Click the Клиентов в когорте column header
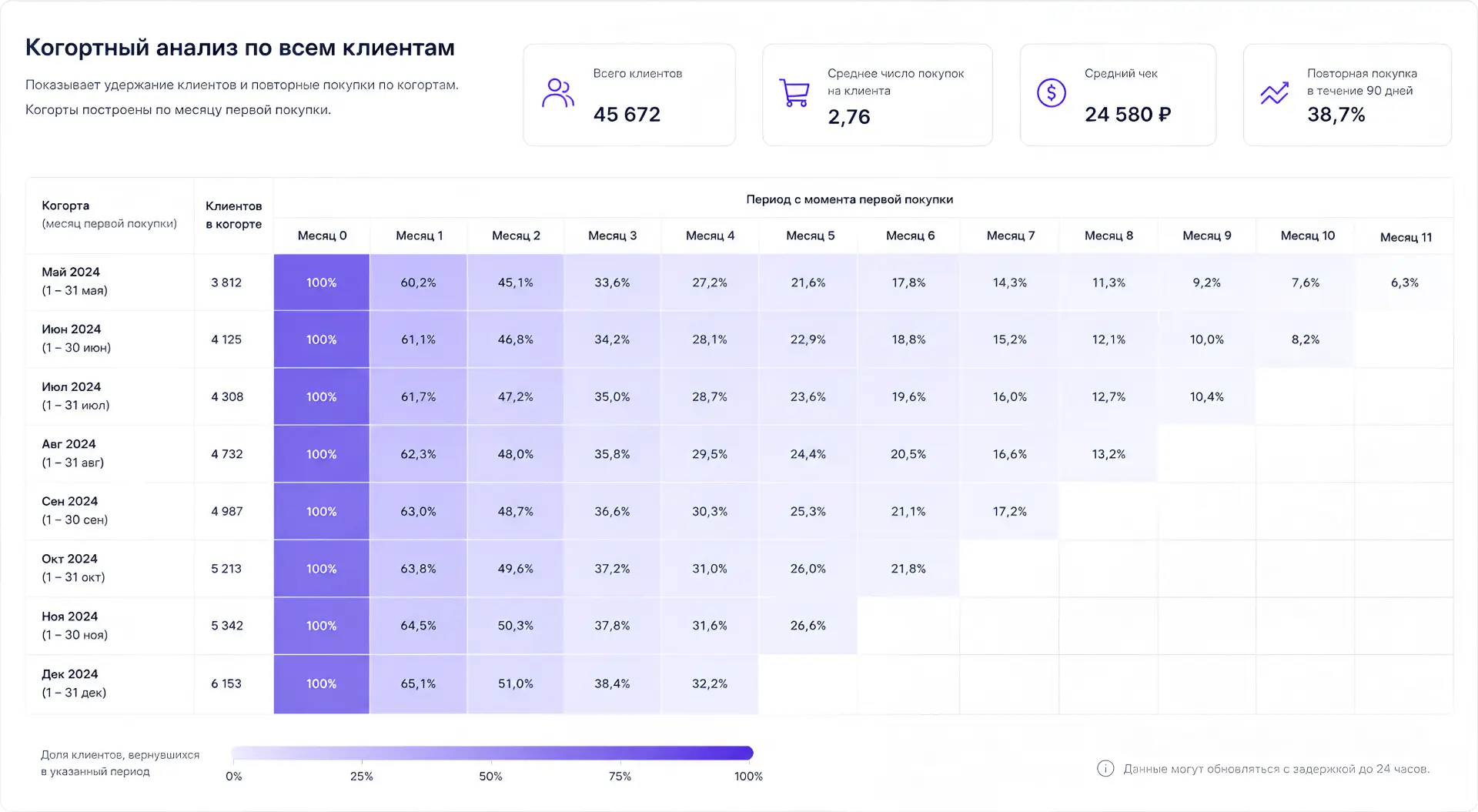 point(233,215)
